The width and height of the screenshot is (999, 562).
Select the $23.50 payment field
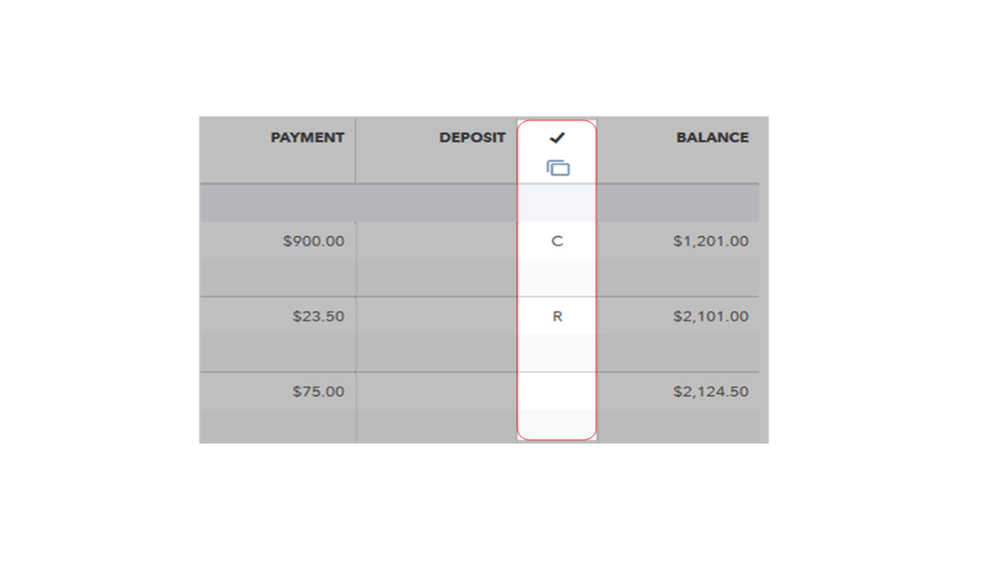[x=318, y=316]
